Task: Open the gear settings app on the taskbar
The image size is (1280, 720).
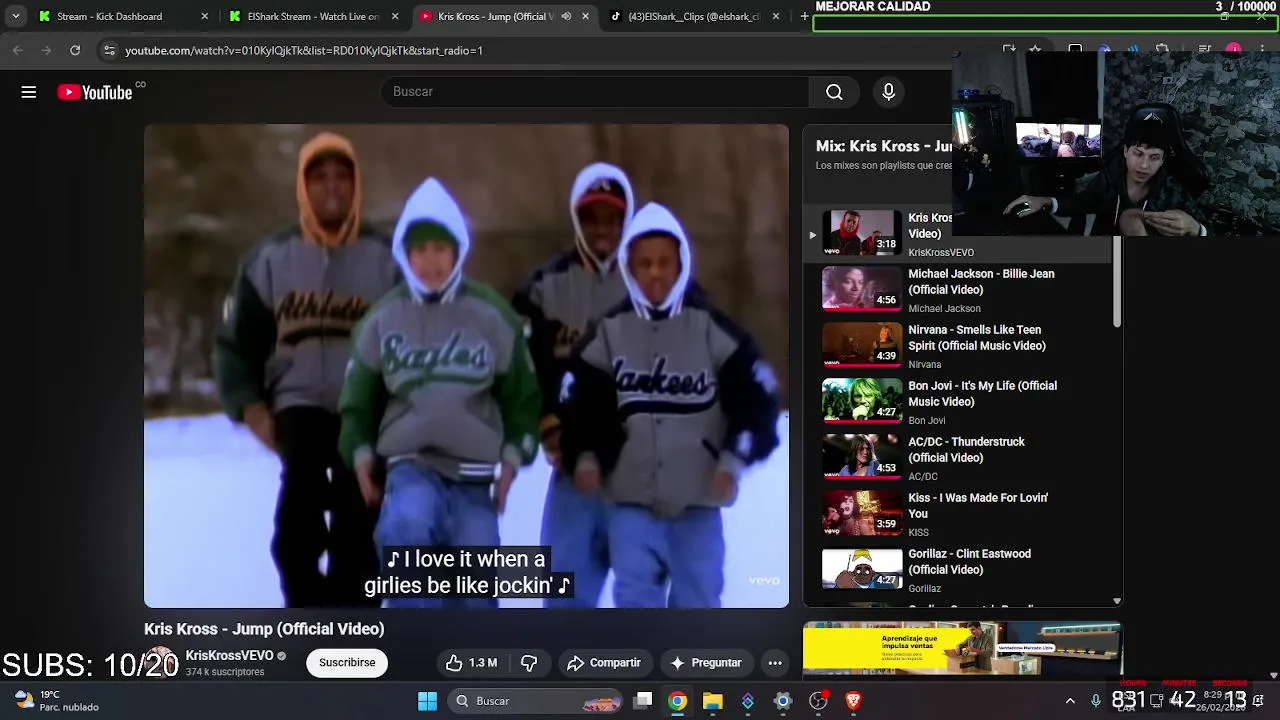Action: [783, 701]
